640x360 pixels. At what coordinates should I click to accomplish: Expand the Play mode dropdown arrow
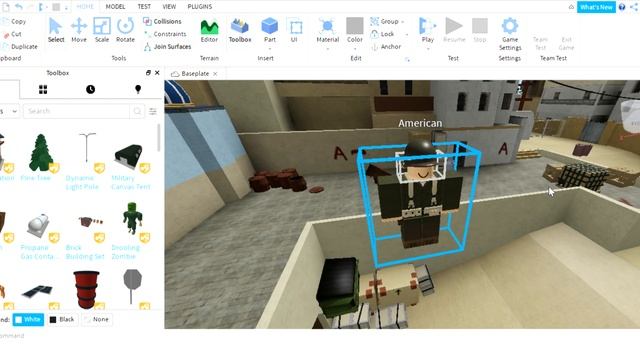click(x=428, y=49)
